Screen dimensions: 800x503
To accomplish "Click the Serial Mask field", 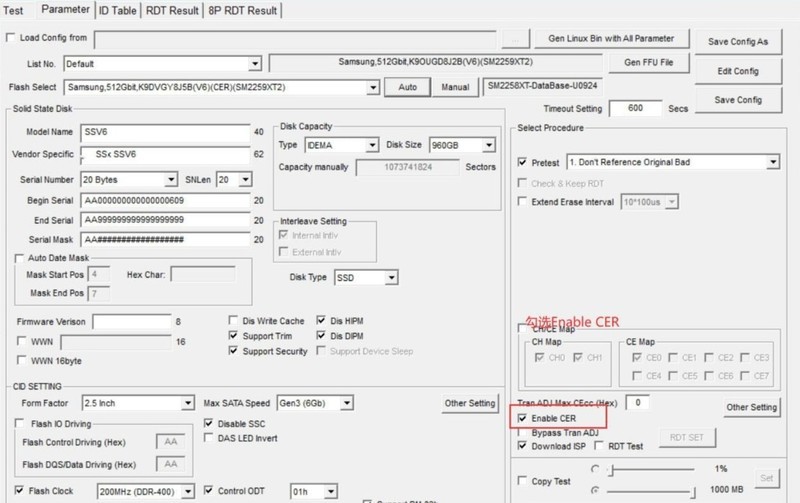I will 165,239.
